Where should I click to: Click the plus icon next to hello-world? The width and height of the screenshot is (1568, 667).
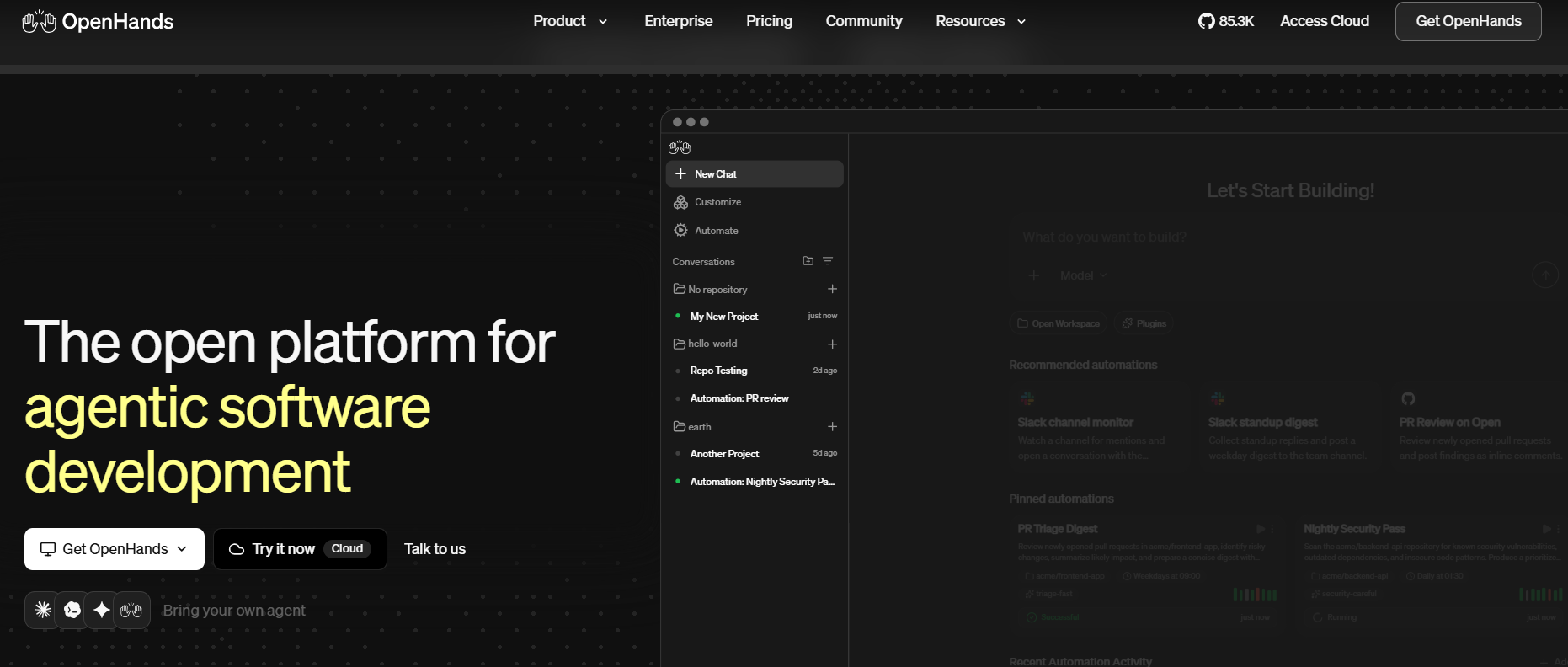pyautogui.click(x=832, y=344)
